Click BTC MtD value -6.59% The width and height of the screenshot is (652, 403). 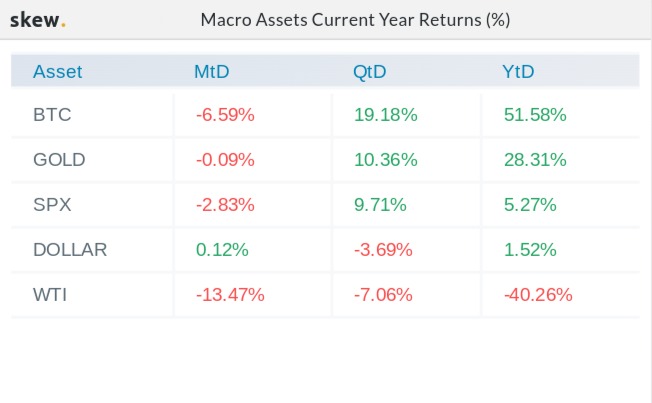(x=225, y=115)
